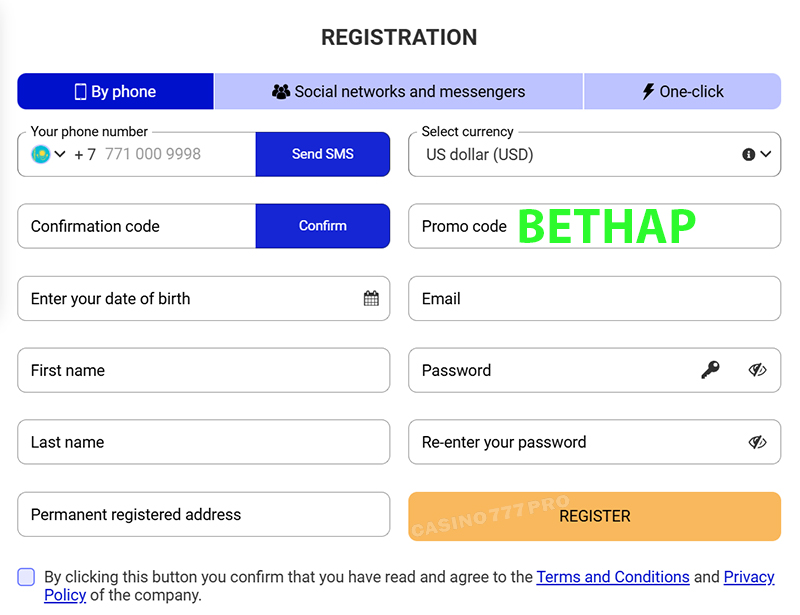Reveal the re-entered password using the eye icon
Image resolution: width=800 pixels, height=615 pixels.
(758, 442)
